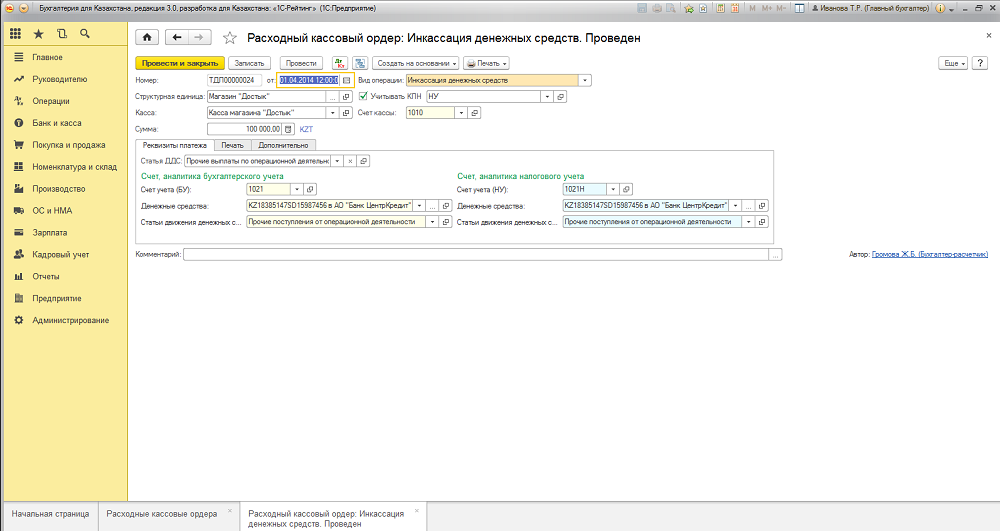Open the history icon in sidebar header
The image size is (1000, 531).
pos(62,34)
